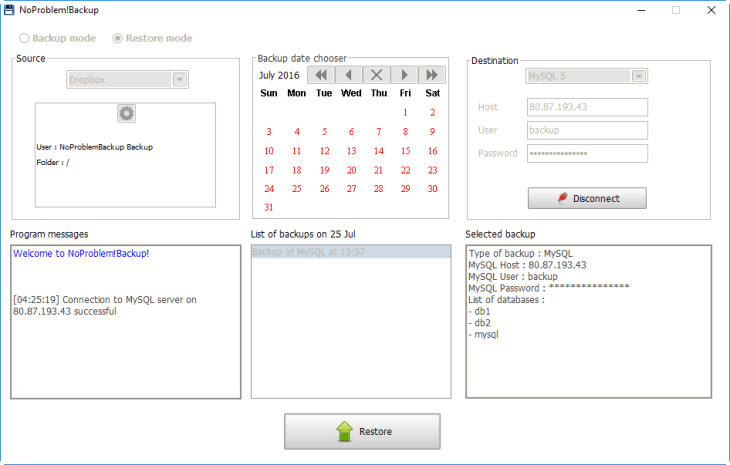
Task: Minimize the NoProblem!Backup window
Action: click(641, 10)
